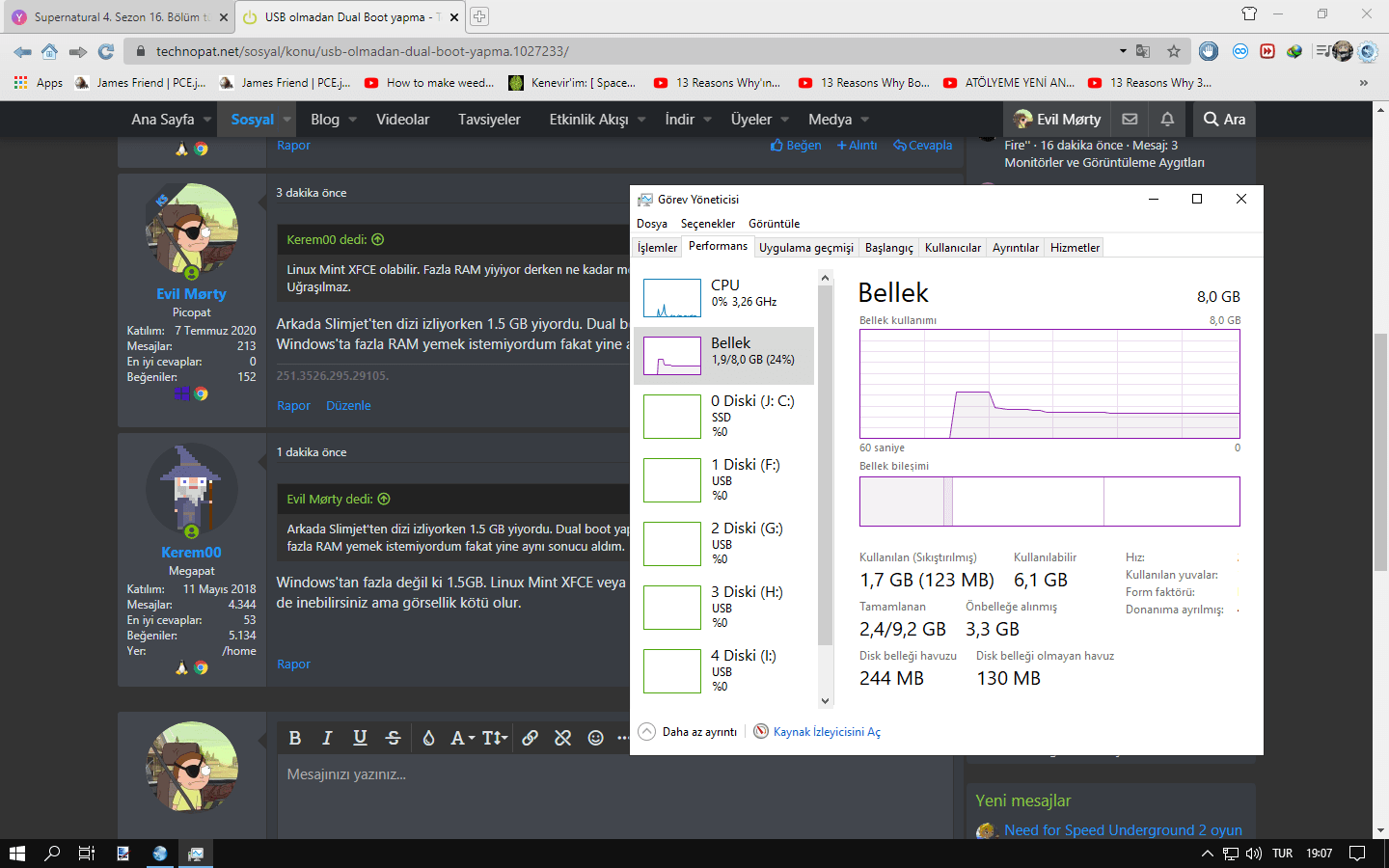This screenshot has height=868, width=1389.
Task: Toggle italic formatting in the reply editor
Action: (327, 738)
